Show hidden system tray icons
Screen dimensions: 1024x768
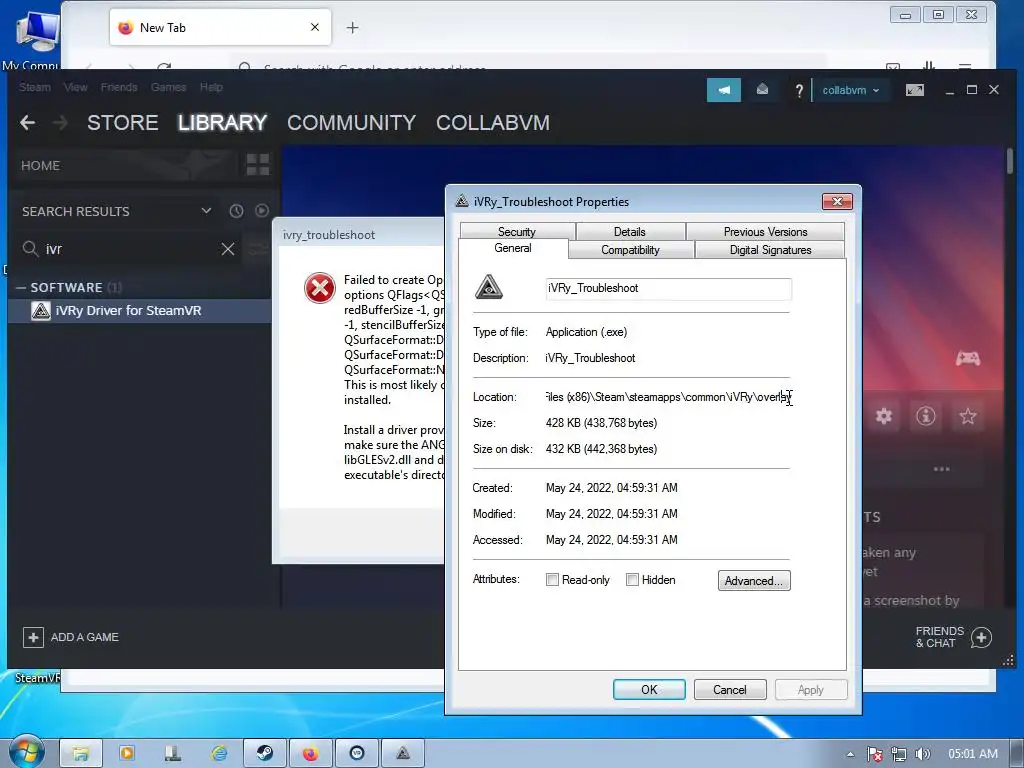(850, 754)
